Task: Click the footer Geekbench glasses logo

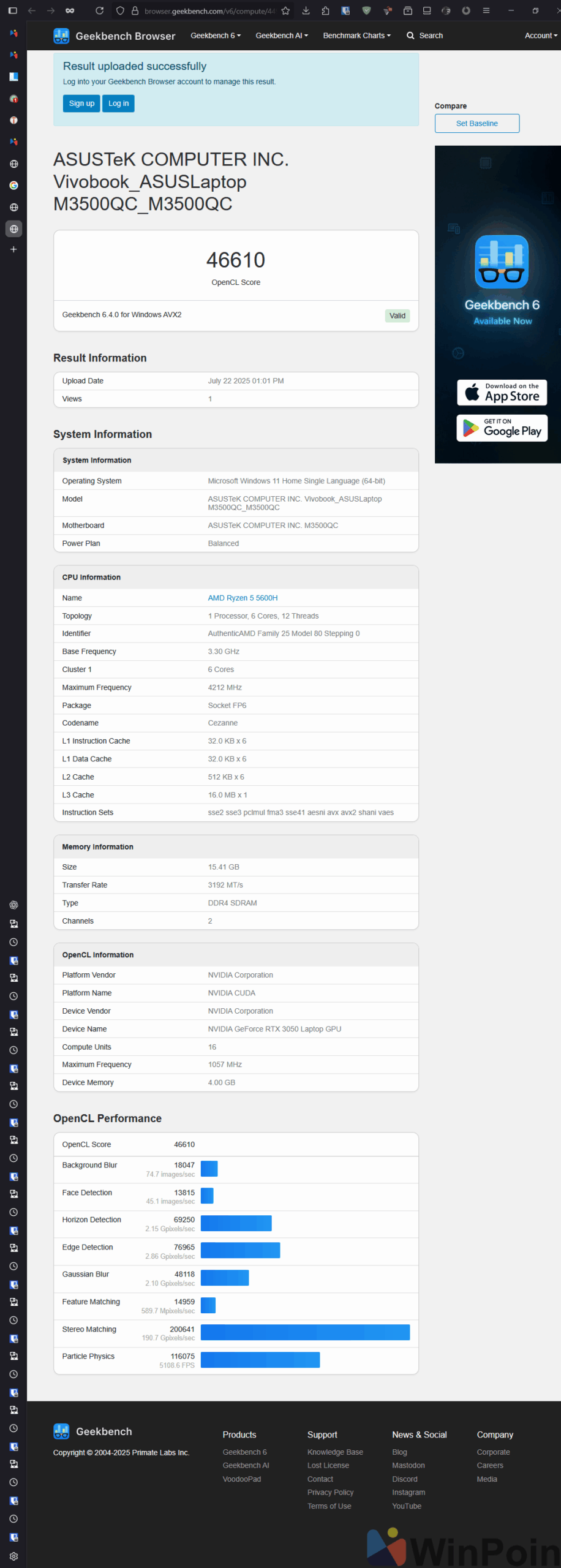Action: [x=61, y=1431]
